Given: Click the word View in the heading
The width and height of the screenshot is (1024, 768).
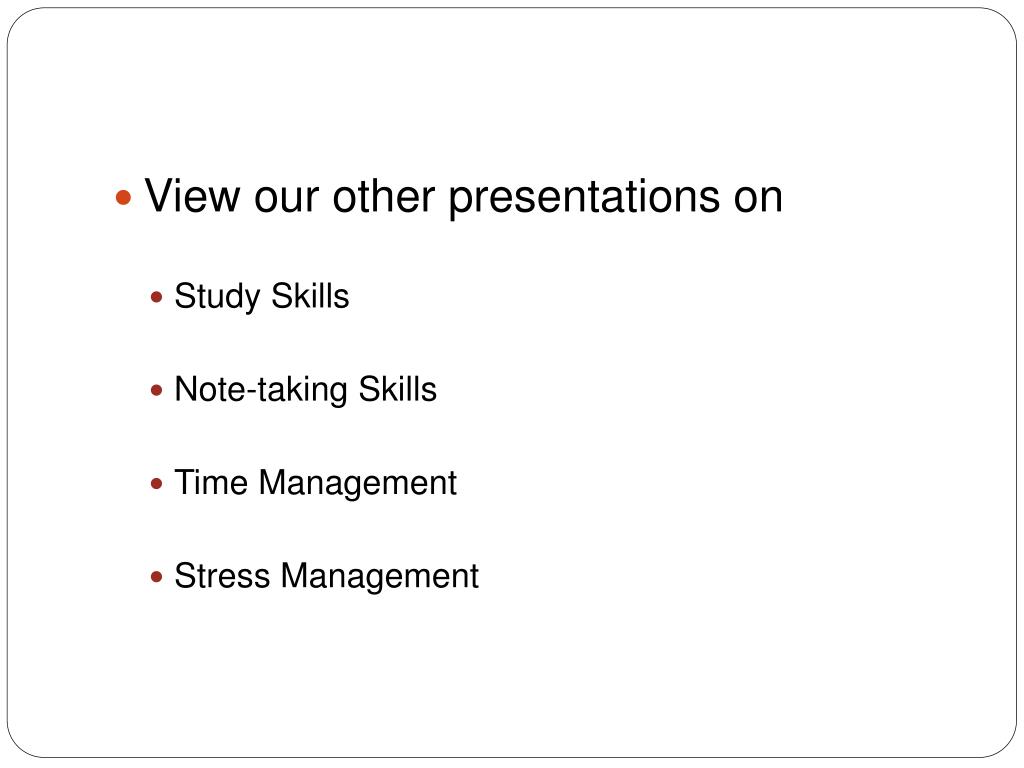Looking at the screenshot, I should [193, 195].
